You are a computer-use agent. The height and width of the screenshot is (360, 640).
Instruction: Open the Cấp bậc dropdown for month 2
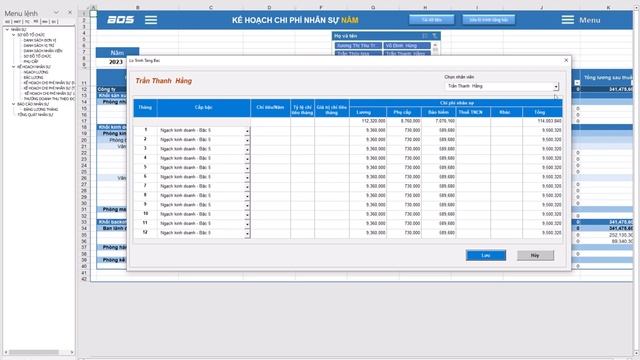(x=247, y=140)
